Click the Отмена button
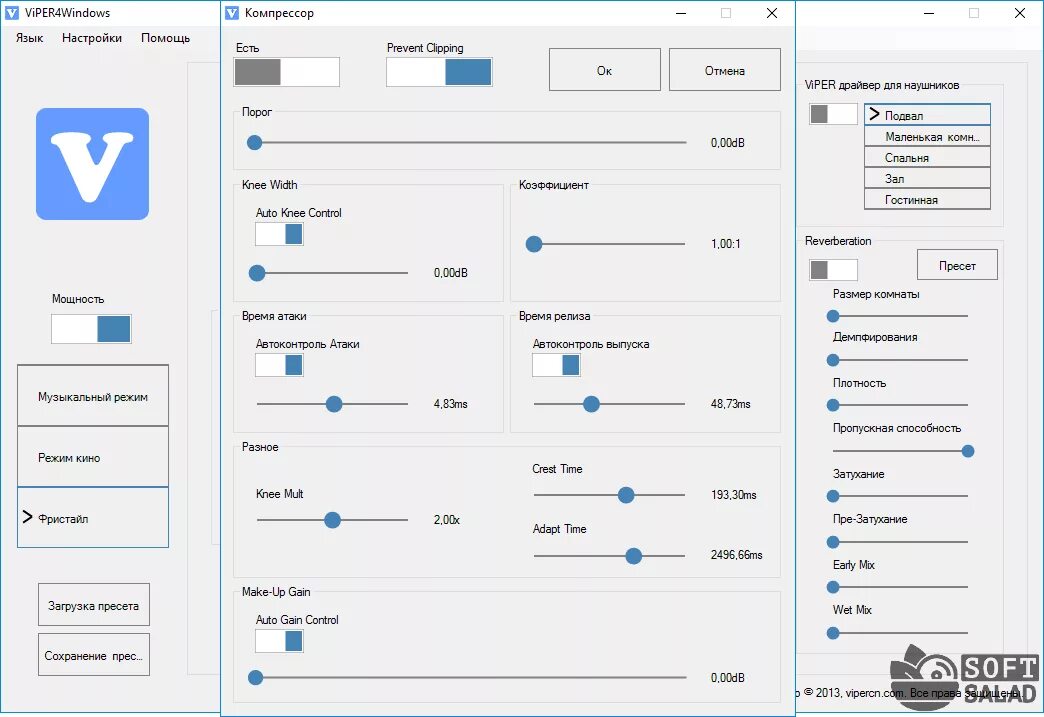The image size is (1044, 717). (724, 70)
